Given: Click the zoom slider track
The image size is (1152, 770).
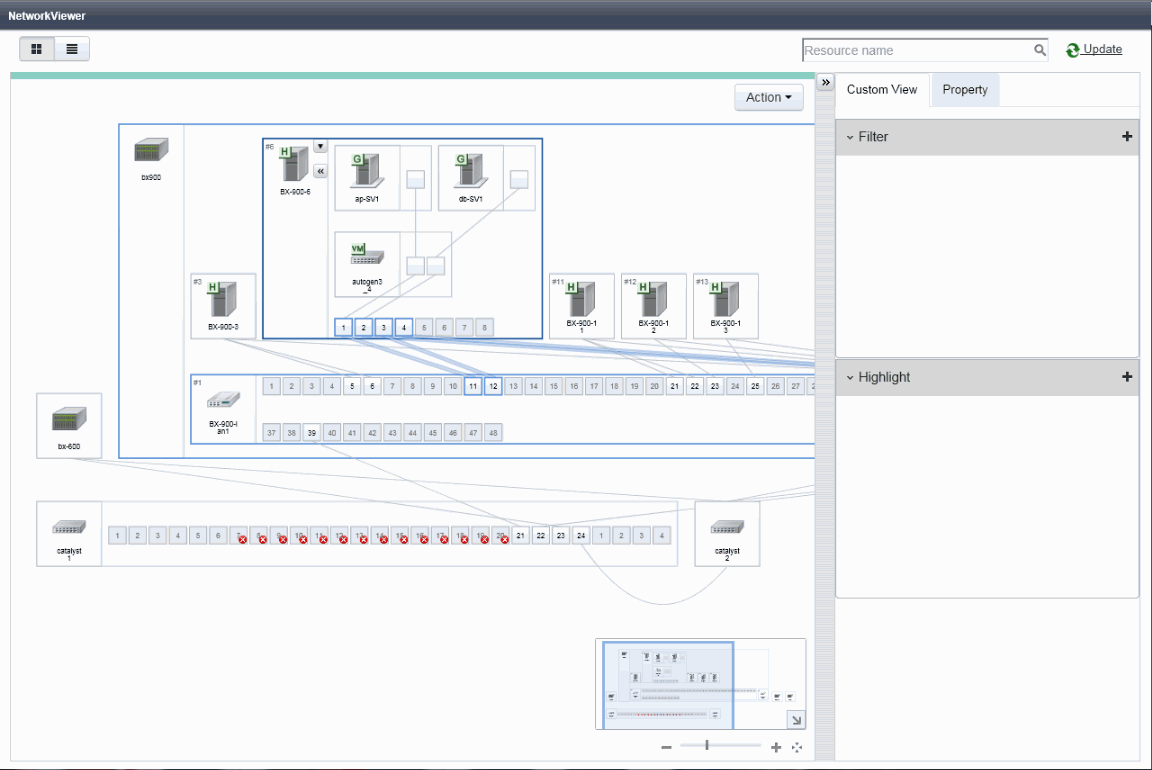Looking at the screenshot, I should tap(720, 746).
